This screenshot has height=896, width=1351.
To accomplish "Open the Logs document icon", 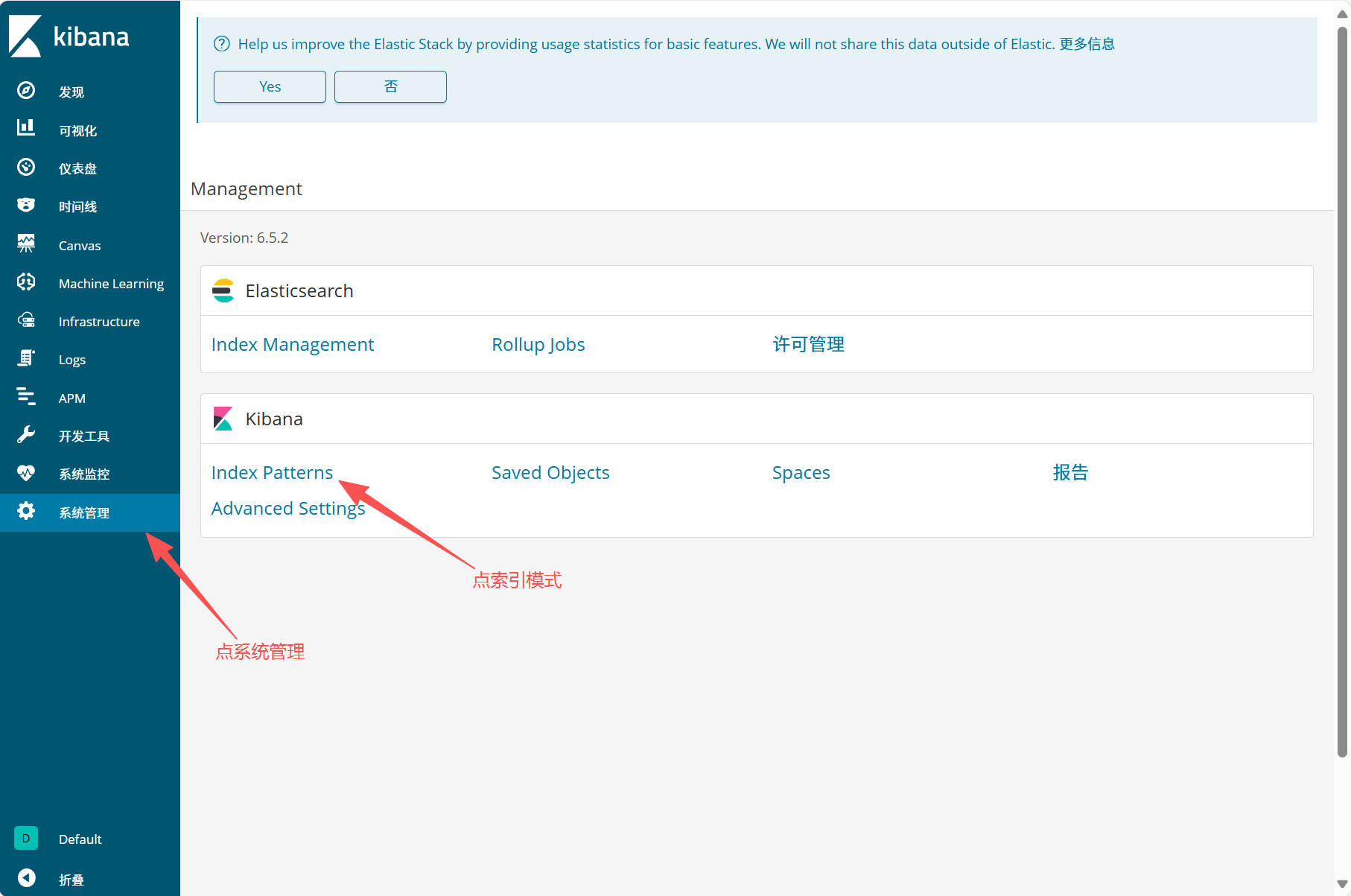I will (x=26, y=358).
